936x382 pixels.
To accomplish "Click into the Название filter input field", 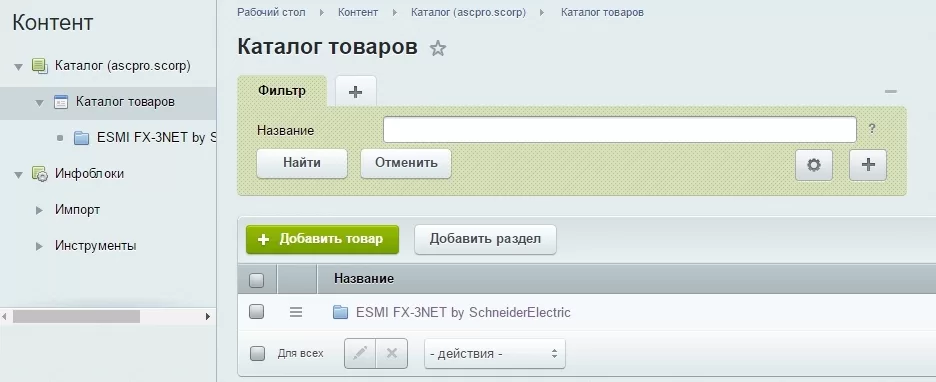I will (x=620, y=130).
